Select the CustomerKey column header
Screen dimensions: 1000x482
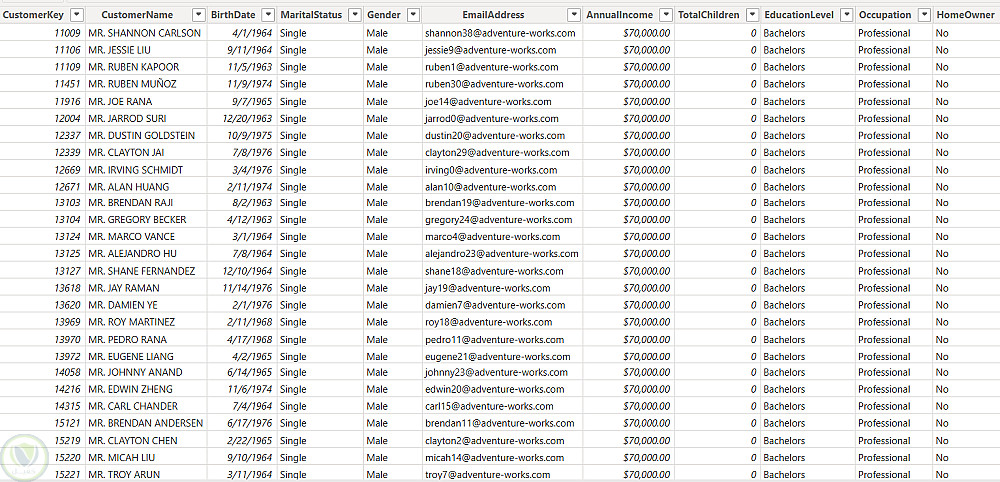(33, 15)
